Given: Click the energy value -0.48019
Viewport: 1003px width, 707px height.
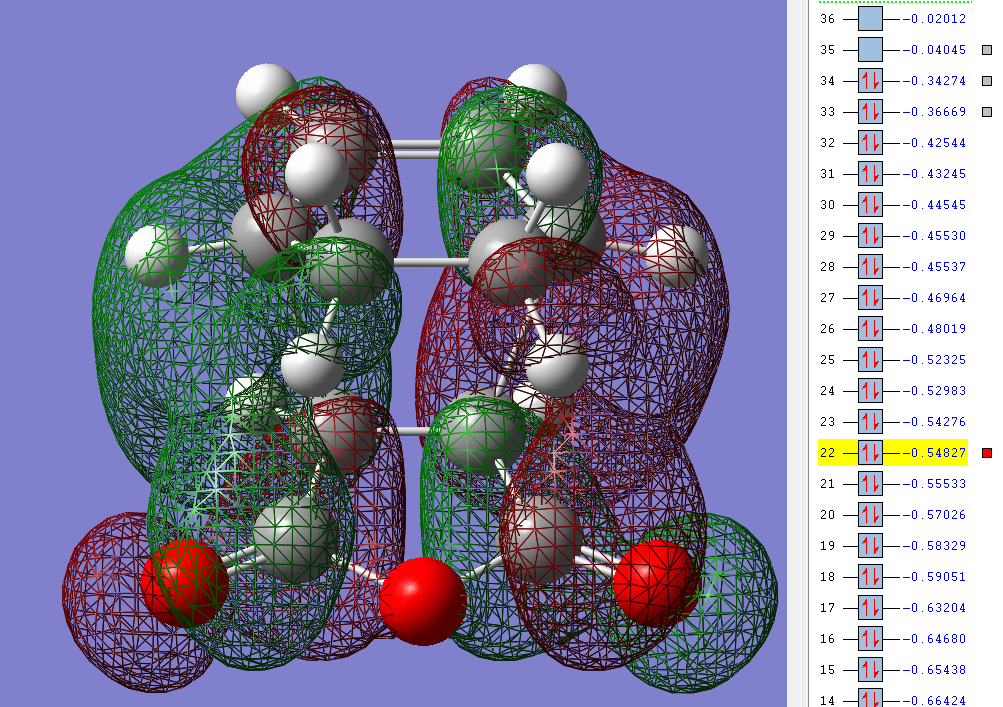Looking at the screenshot, I should 935,329.
